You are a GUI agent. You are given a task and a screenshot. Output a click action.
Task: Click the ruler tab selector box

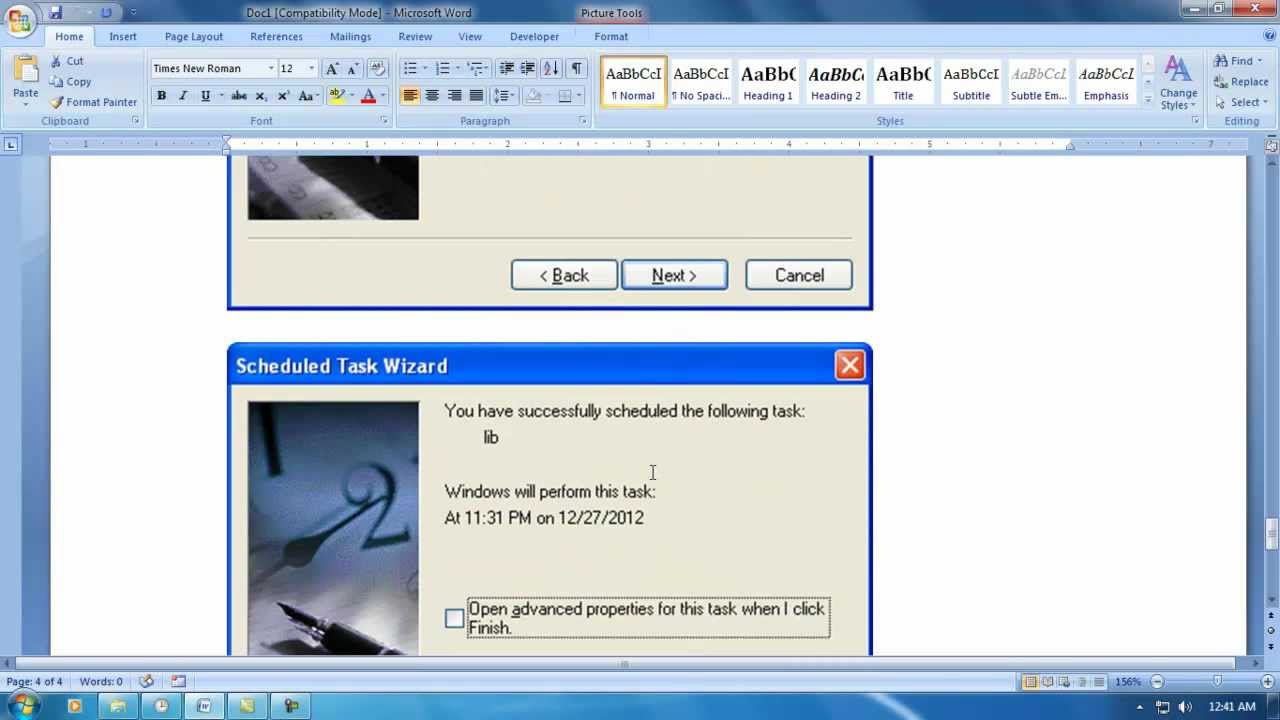(x=10, y=145)
